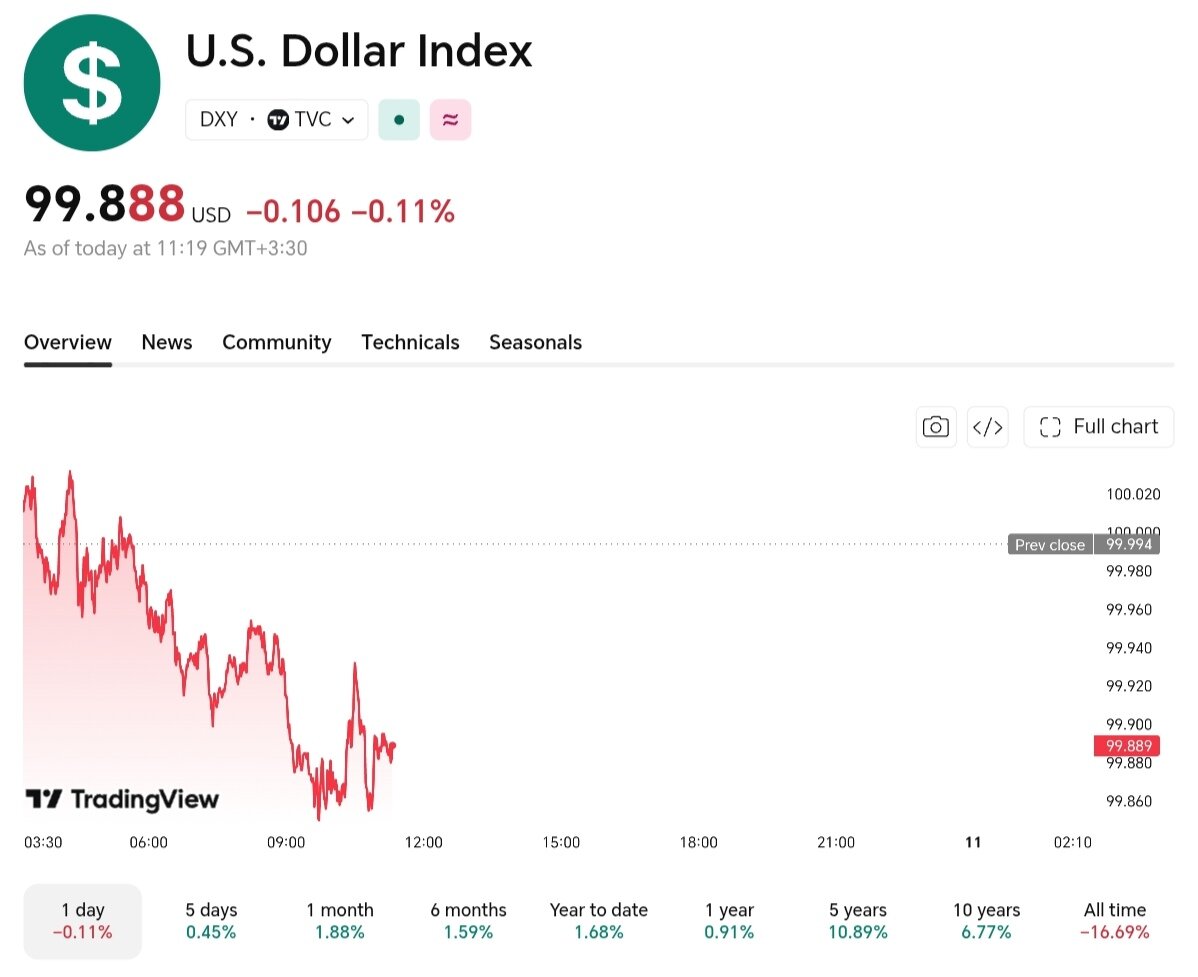Open the Seasonals tab
1198x977 pixels.
(536, 342)
